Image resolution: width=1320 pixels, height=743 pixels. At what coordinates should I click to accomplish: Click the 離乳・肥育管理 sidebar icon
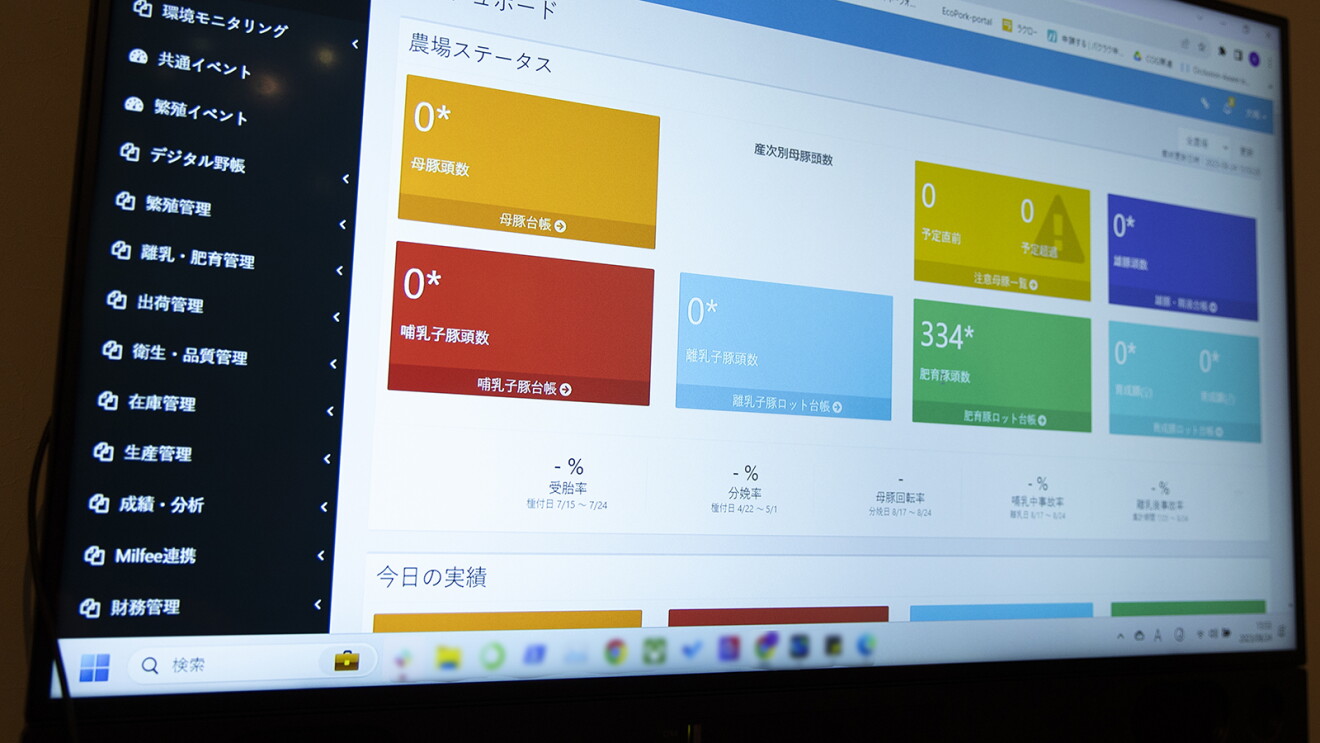[x=121, y=250]
